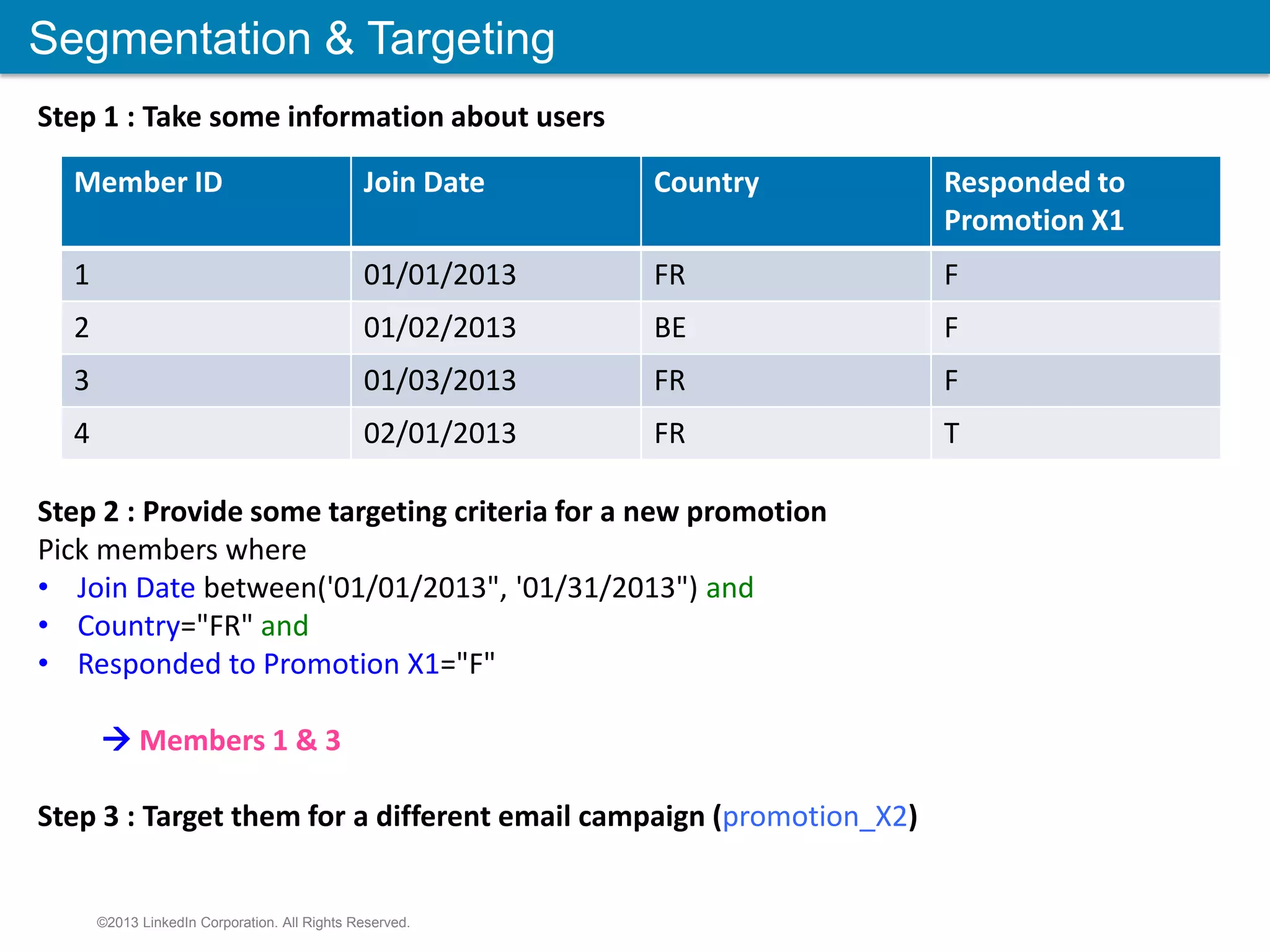Click the blue 'Country' criteria text
1270x952 pixels.
129,626
